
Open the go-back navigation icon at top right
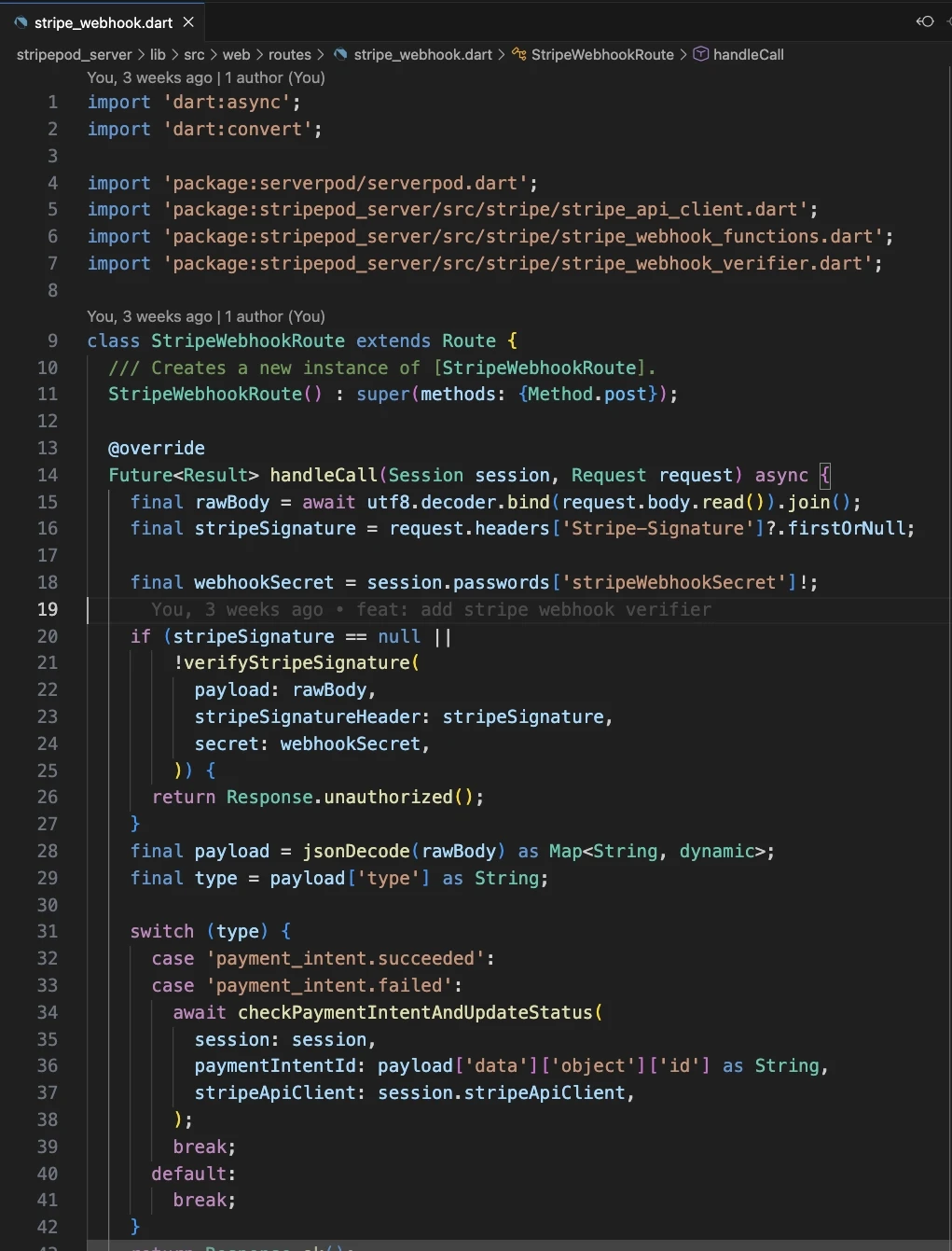coord(925,21)
